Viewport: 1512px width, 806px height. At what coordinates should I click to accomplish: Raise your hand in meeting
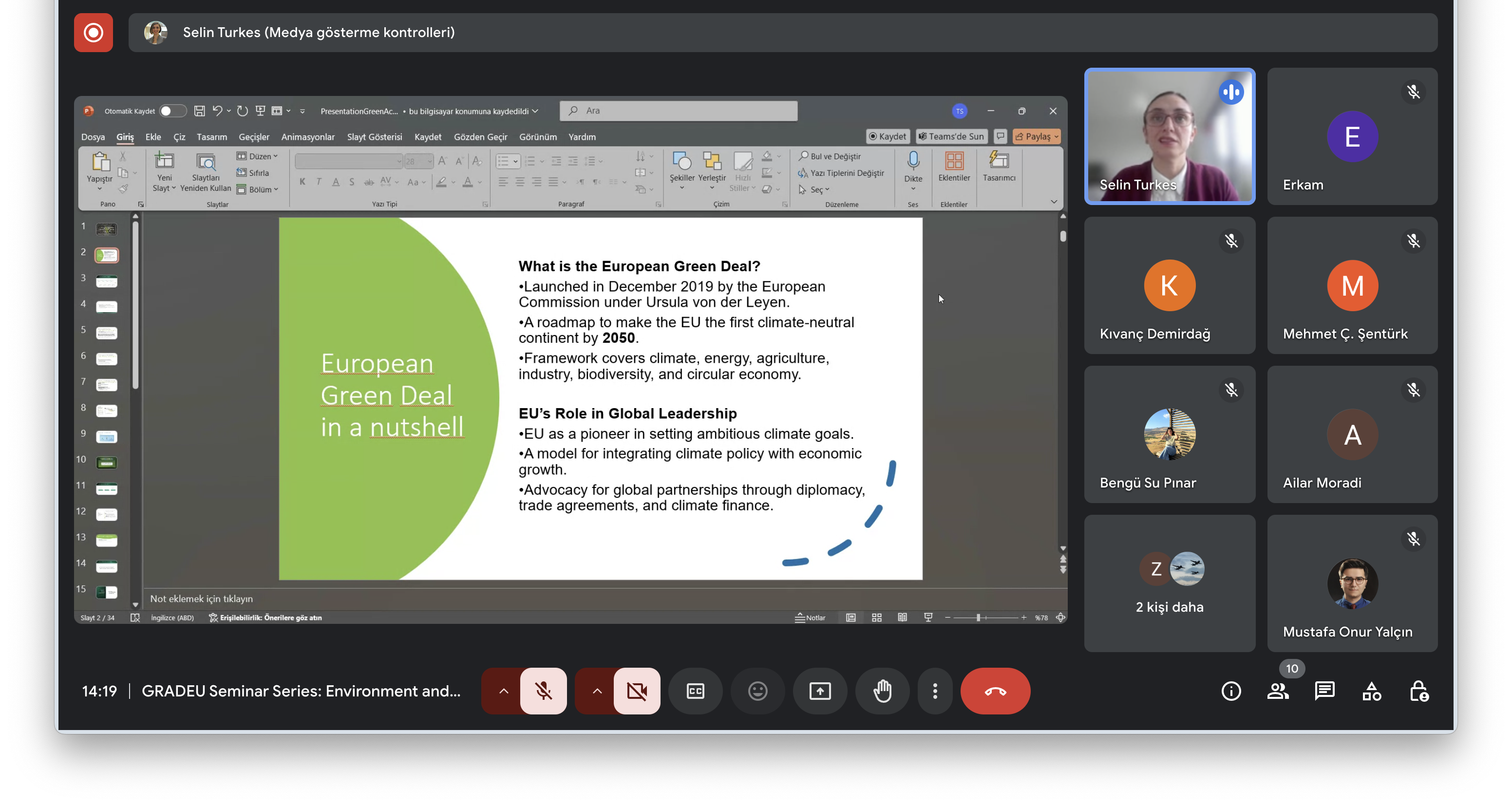pyautogui.click(x=882, y=691)
